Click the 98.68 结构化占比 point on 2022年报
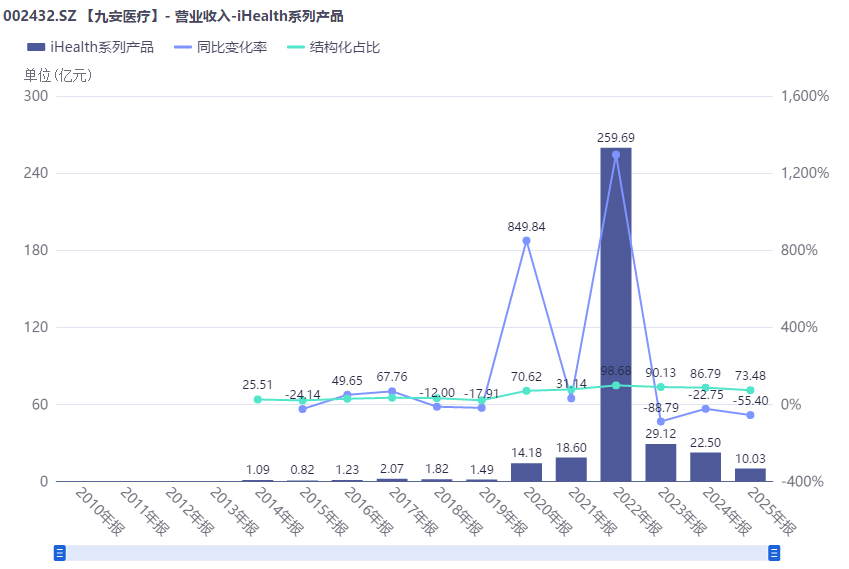This screenshot has width=849, height=569. click(616, 385)
